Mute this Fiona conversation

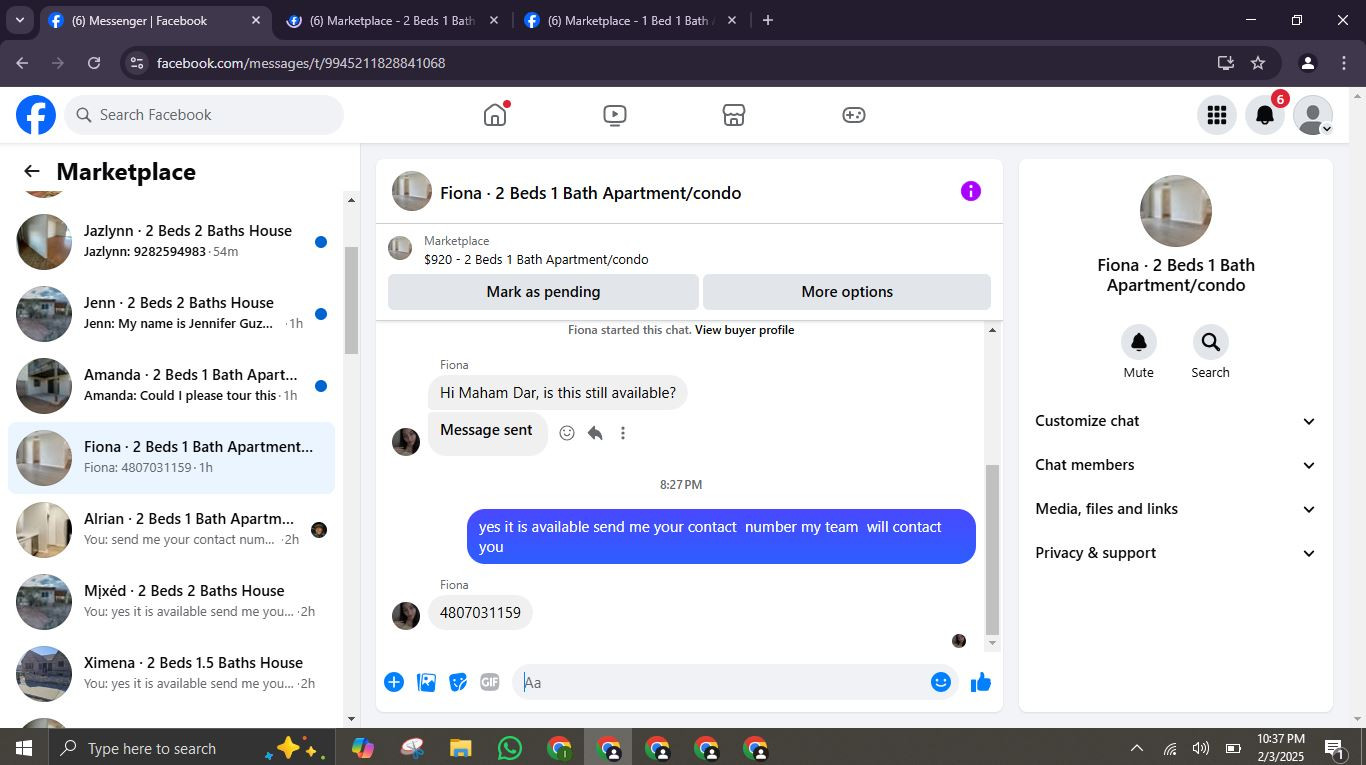point(1138,342)
